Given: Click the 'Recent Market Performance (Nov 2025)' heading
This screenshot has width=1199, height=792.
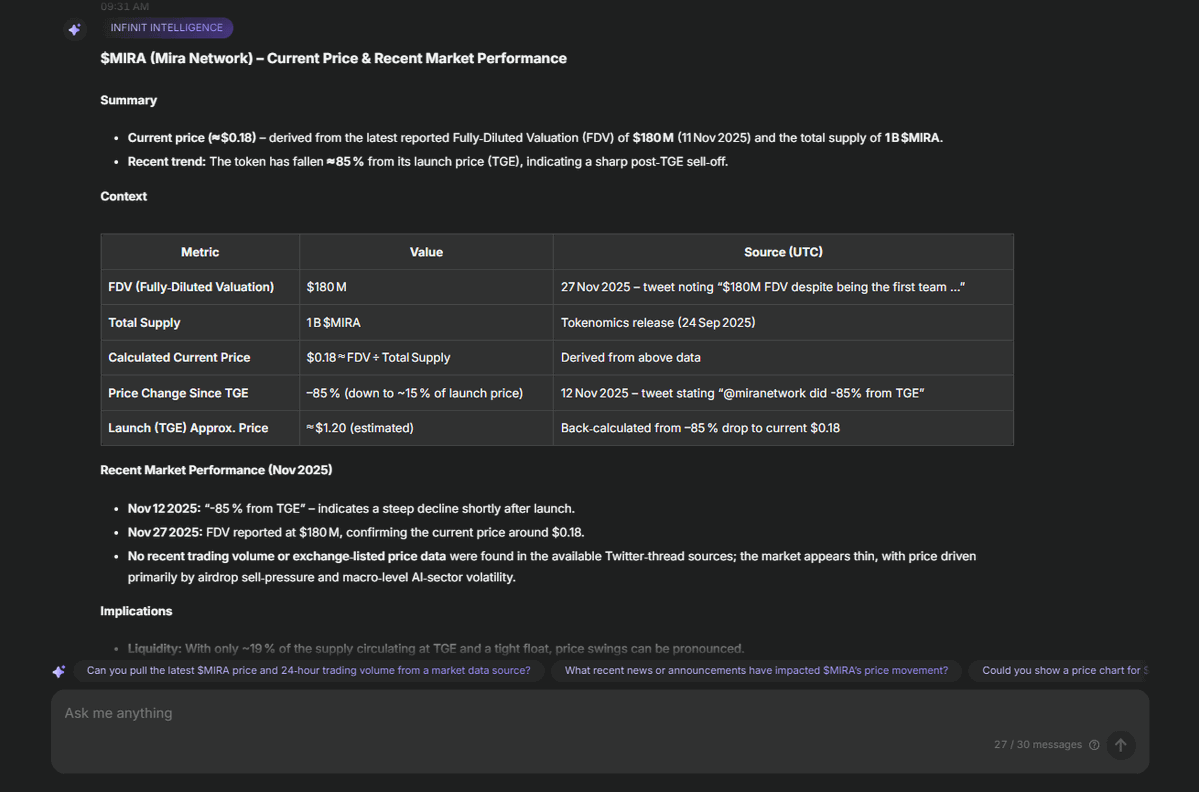Looking at the screenshot, I should pyautogui.click(x=216, y=470).
